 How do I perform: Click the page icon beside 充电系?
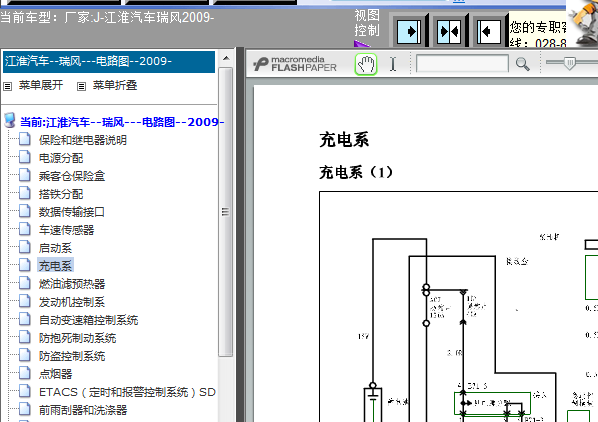click(25, 265)
